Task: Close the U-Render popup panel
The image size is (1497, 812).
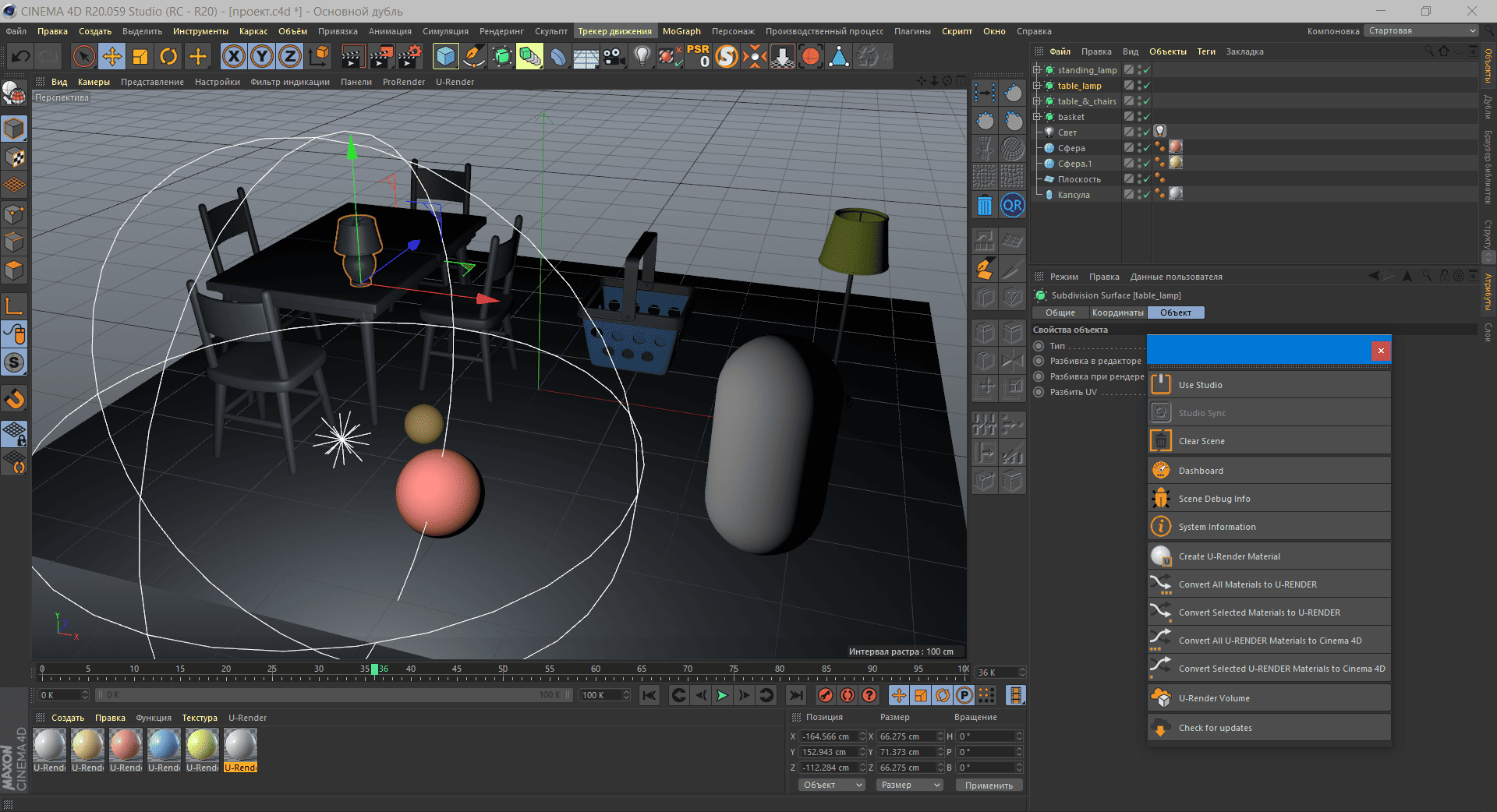Action: click(1381, 351)
